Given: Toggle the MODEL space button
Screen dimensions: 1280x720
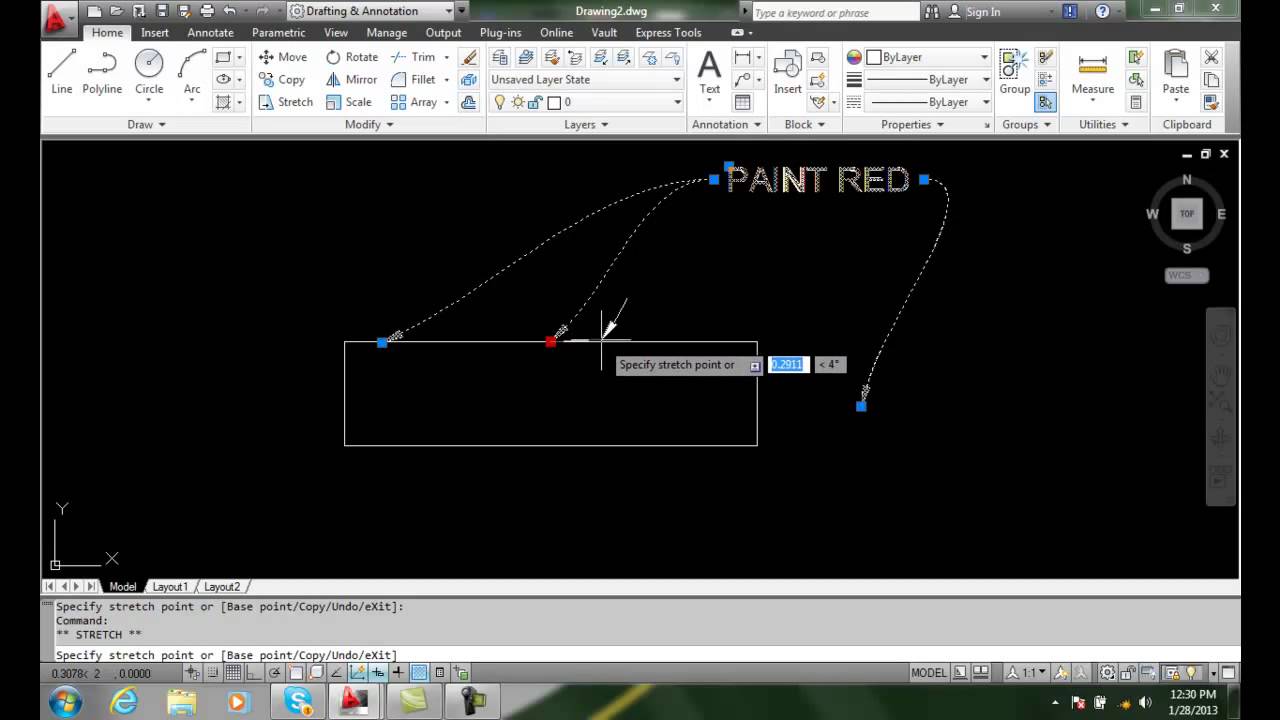Looking at the screenshot, I should [928, 673].
